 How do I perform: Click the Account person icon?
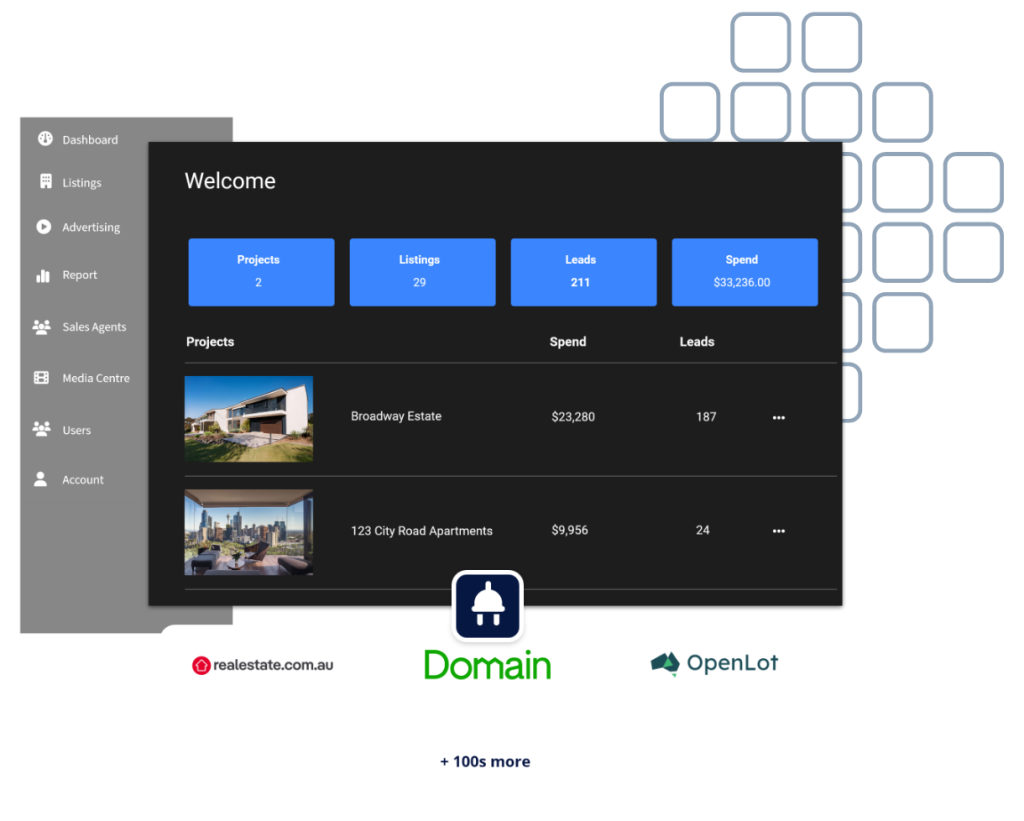[40, 479]
